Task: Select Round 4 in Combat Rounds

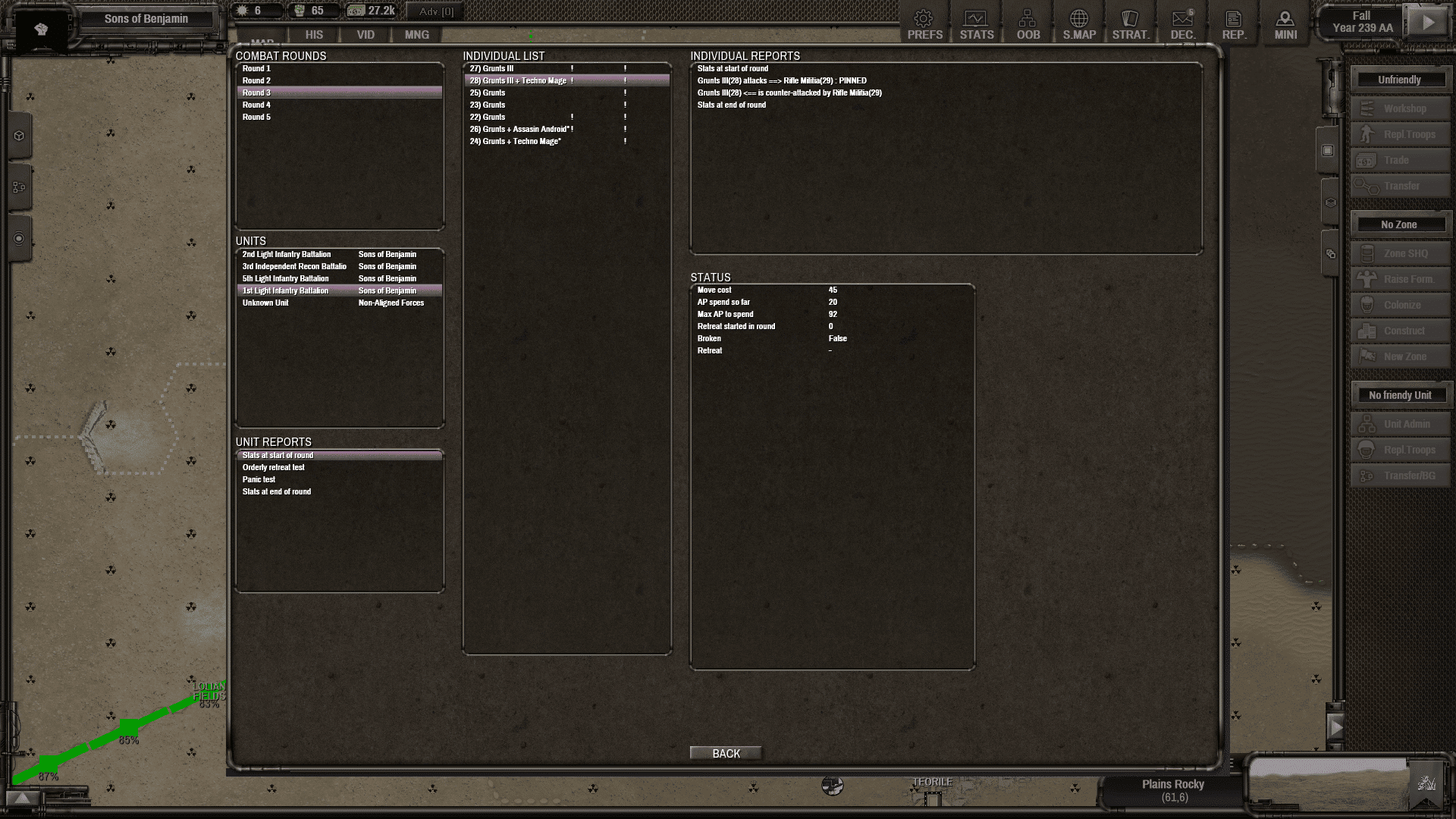Action: click(257, 105)
